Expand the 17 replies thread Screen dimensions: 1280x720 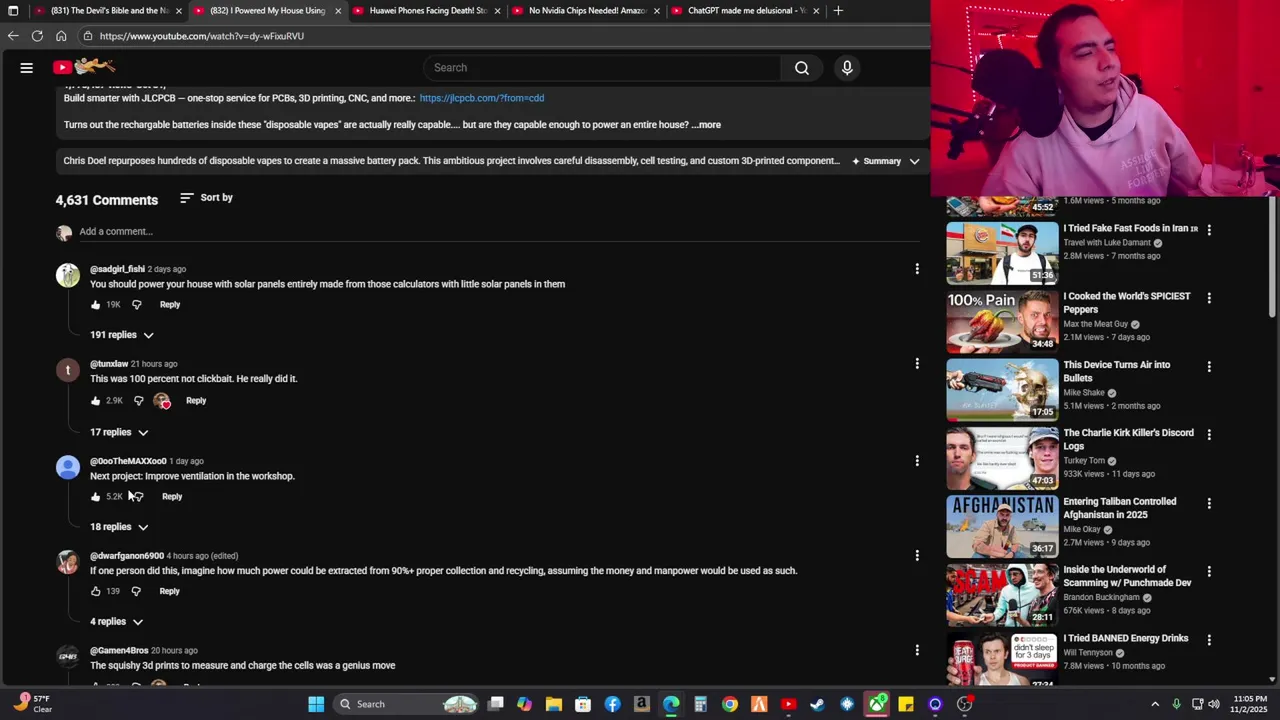click(x=119, y=432)
